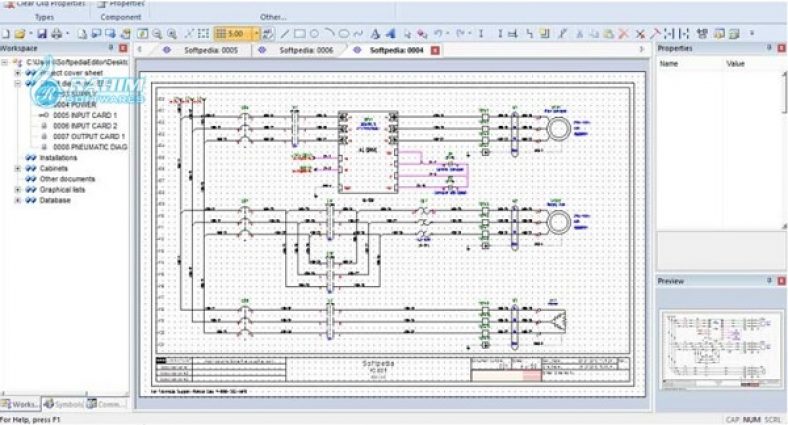Image resolution: width=788 pixels, height=425 pixels.
Task: Click the top motor circle symbol
Action: tap(558, 129)
